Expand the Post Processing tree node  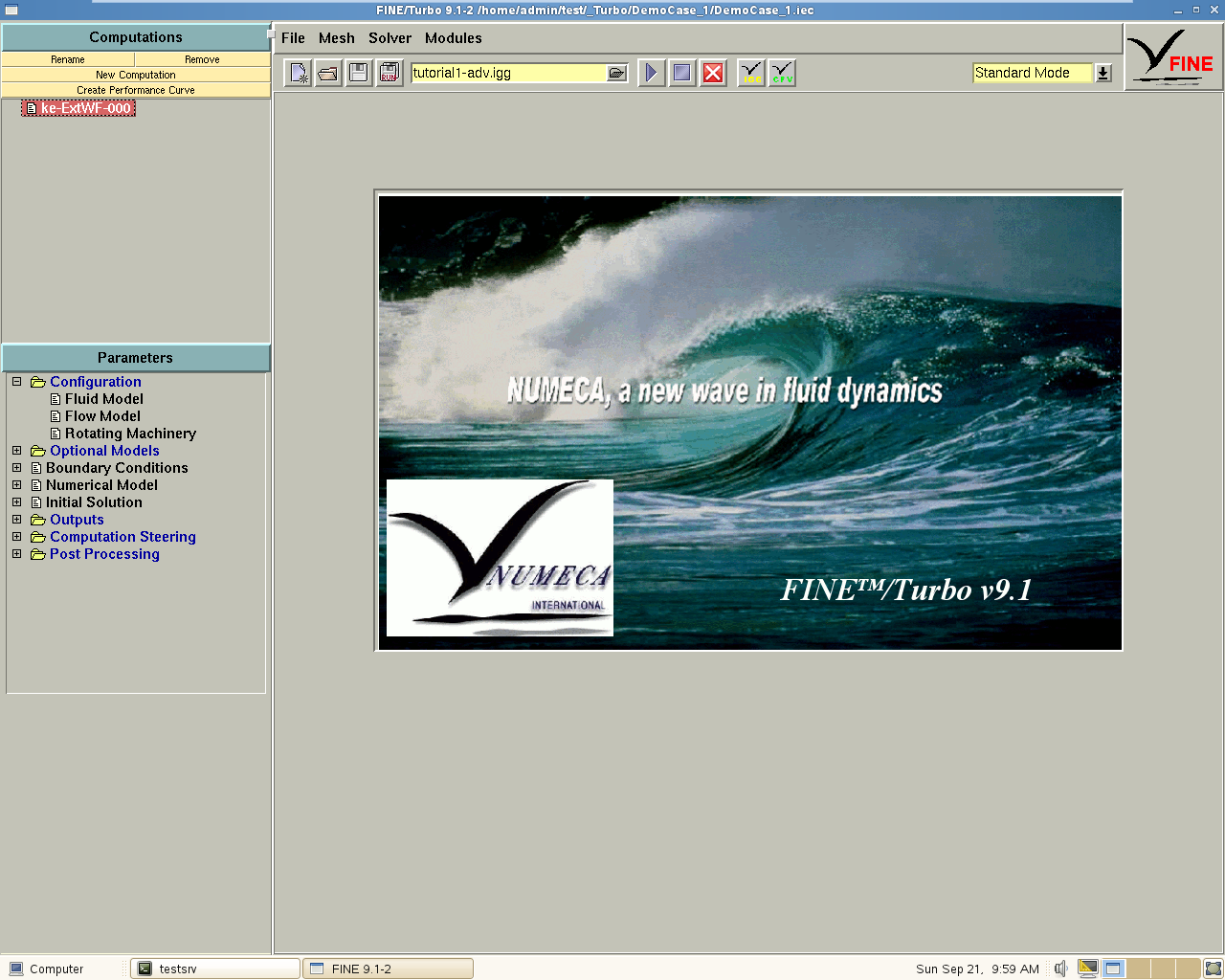16,554
